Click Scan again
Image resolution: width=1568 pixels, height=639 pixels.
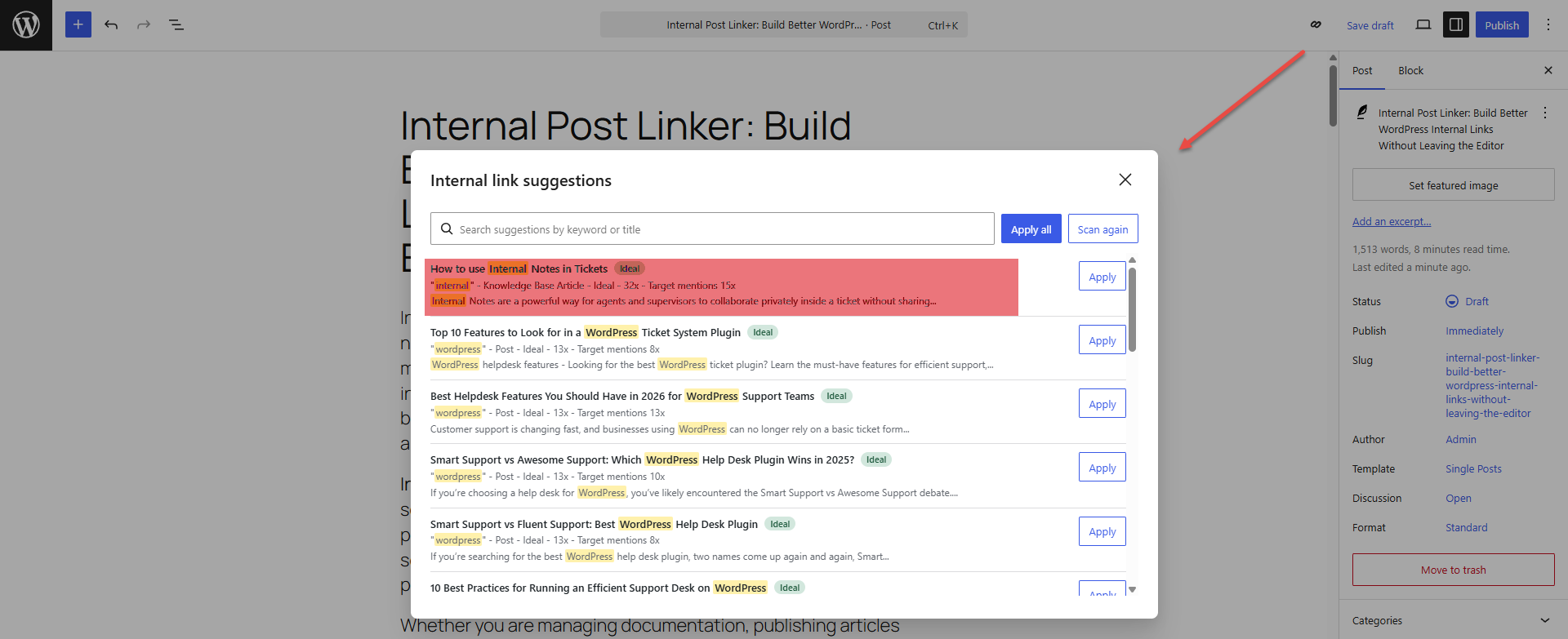pos(1103,229)
